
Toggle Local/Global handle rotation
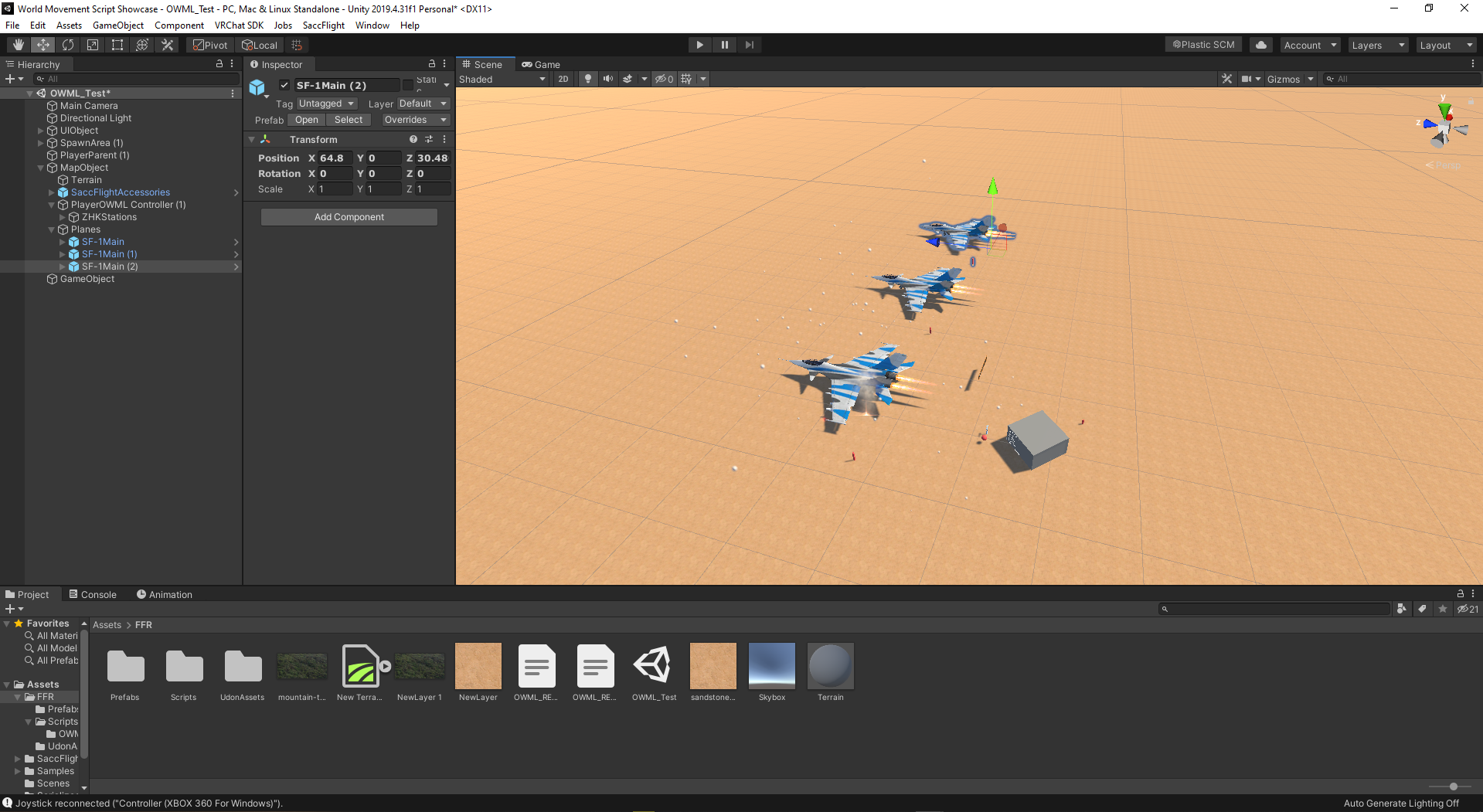coord(260,45)
